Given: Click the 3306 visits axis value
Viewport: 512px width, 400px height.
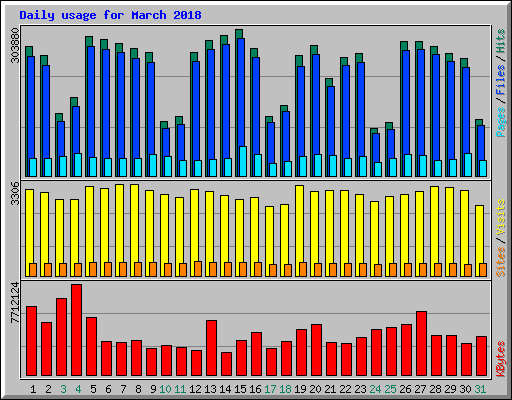Looking at the screenshot, I should coord(15,193).
